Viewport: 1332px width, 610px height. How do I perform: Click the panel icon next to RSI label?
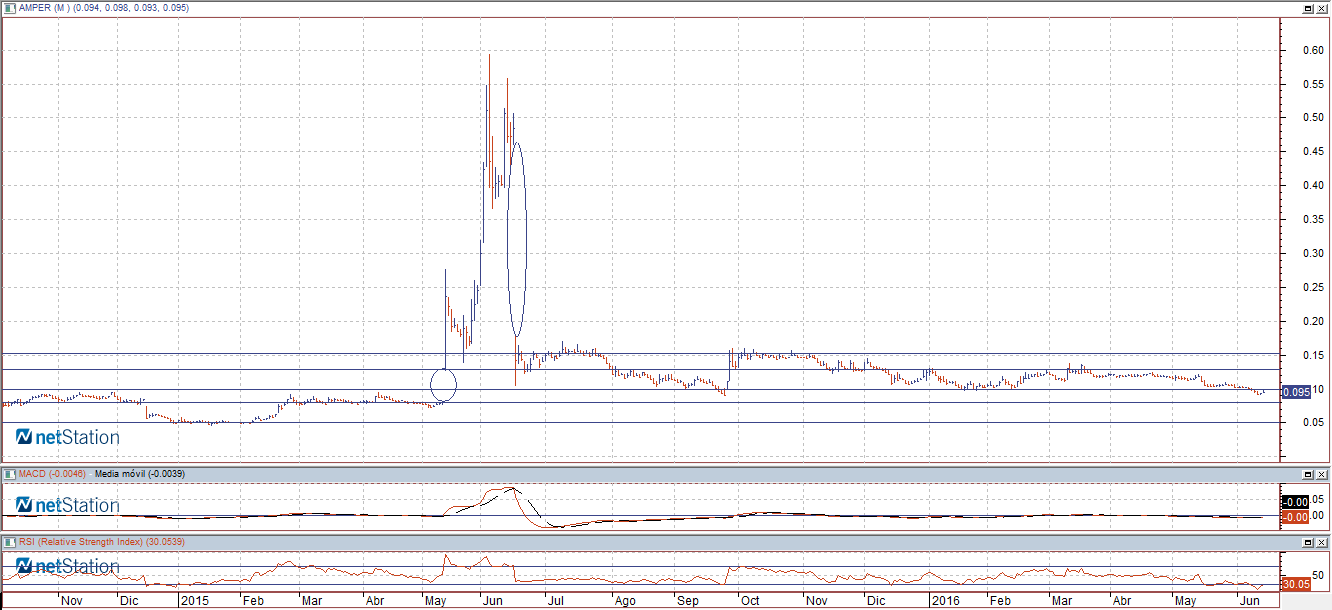click(x=9, y=541)
